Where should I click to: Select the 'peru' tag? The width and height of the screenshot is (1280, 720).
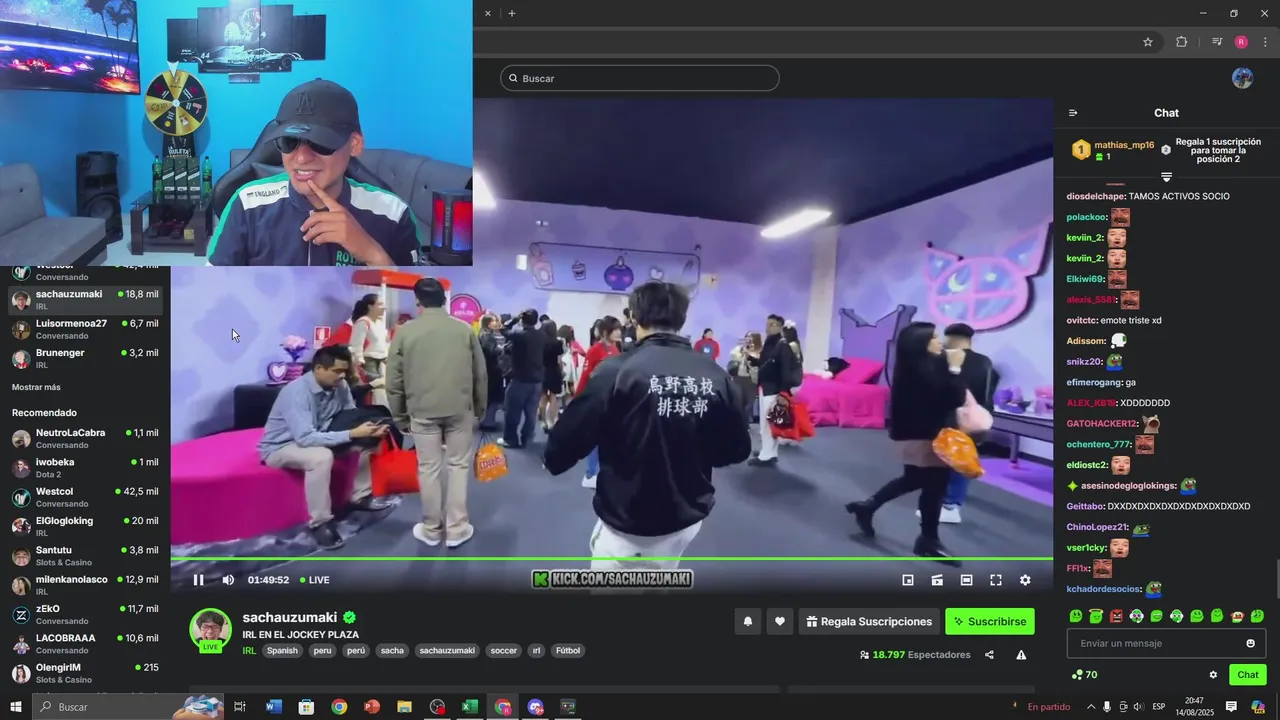[x=322, y=651]
